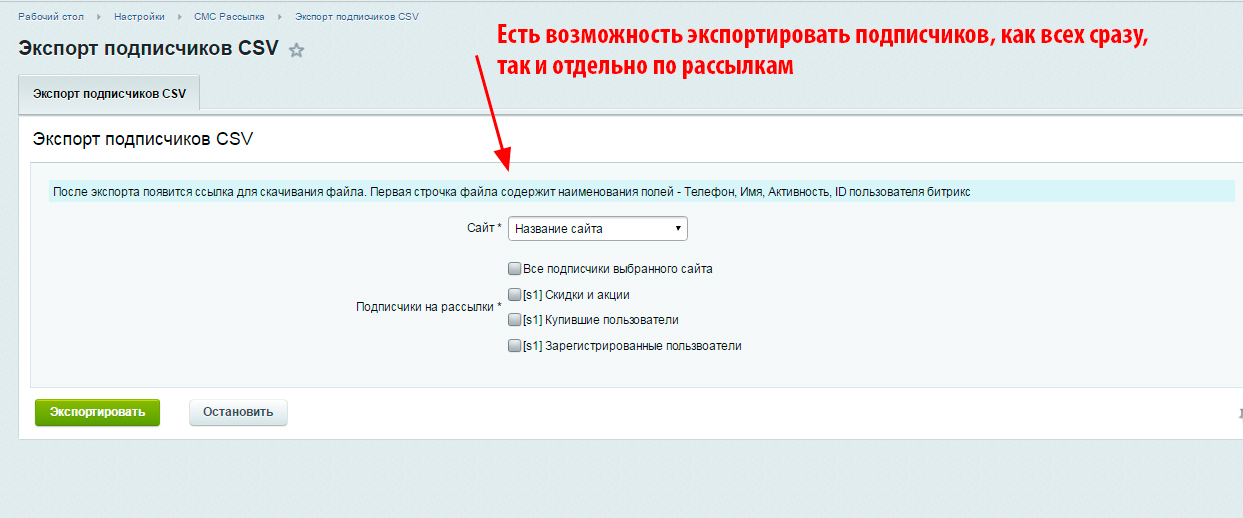Navigate to the СМС Рассылка breadcrumb
1243x518 pixels.
point(229,17)
